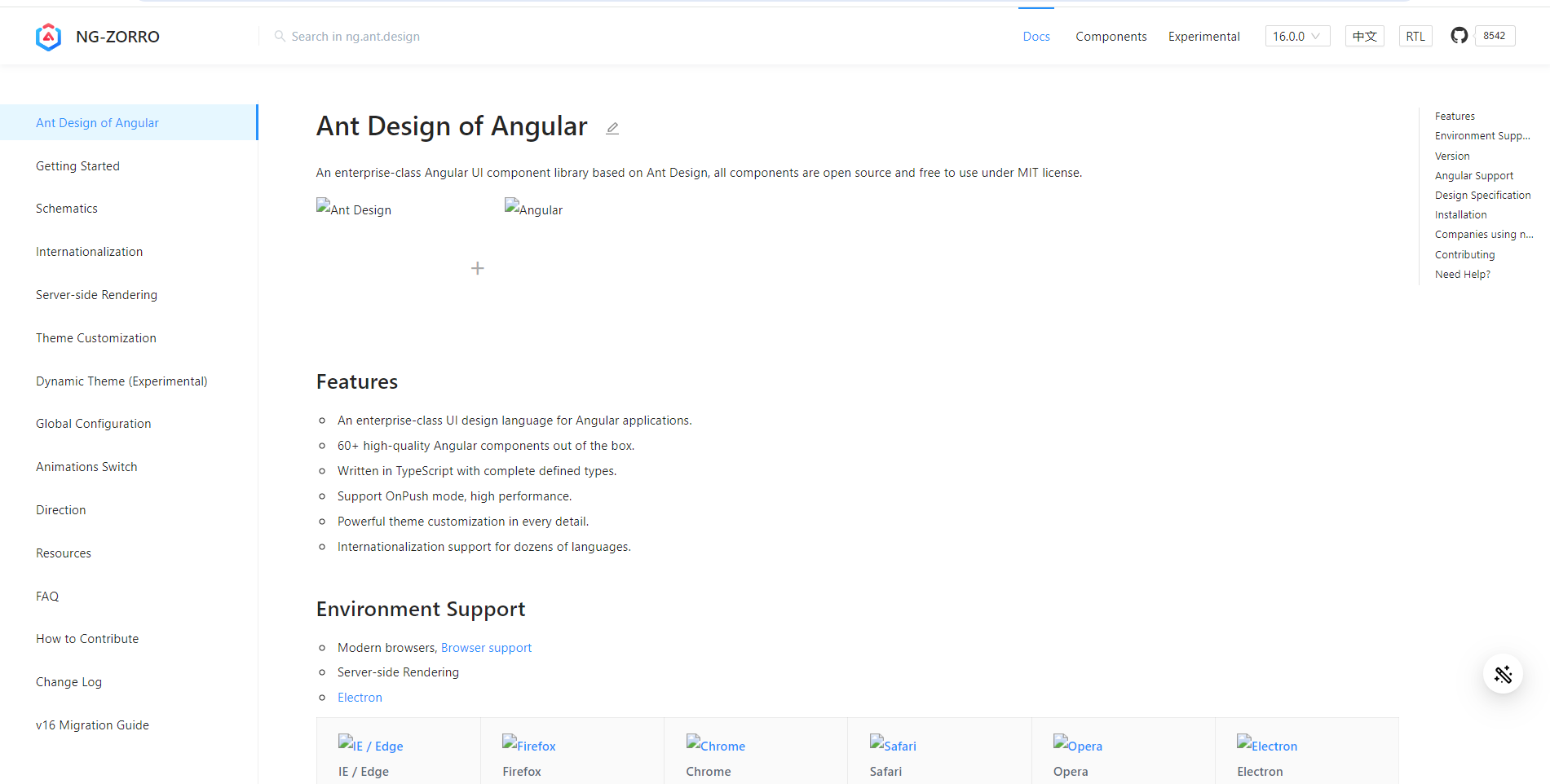
Task: Jump to Installation in the page anchor list
Action: pos(1460,215)
